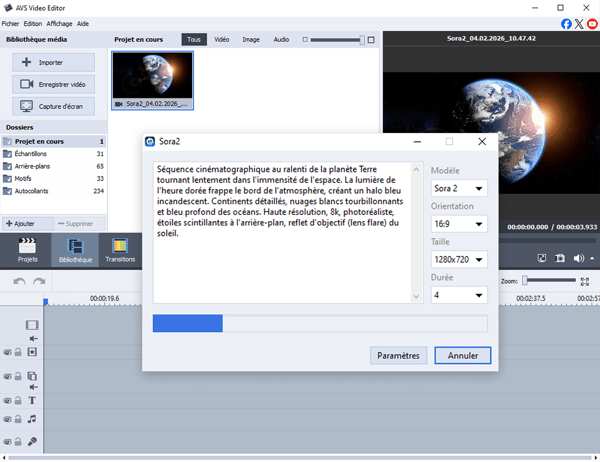This screenshot has width=600, height=462.
Task: Select the main video track icon
Action: pyautogui.click(x=32, y=325)
